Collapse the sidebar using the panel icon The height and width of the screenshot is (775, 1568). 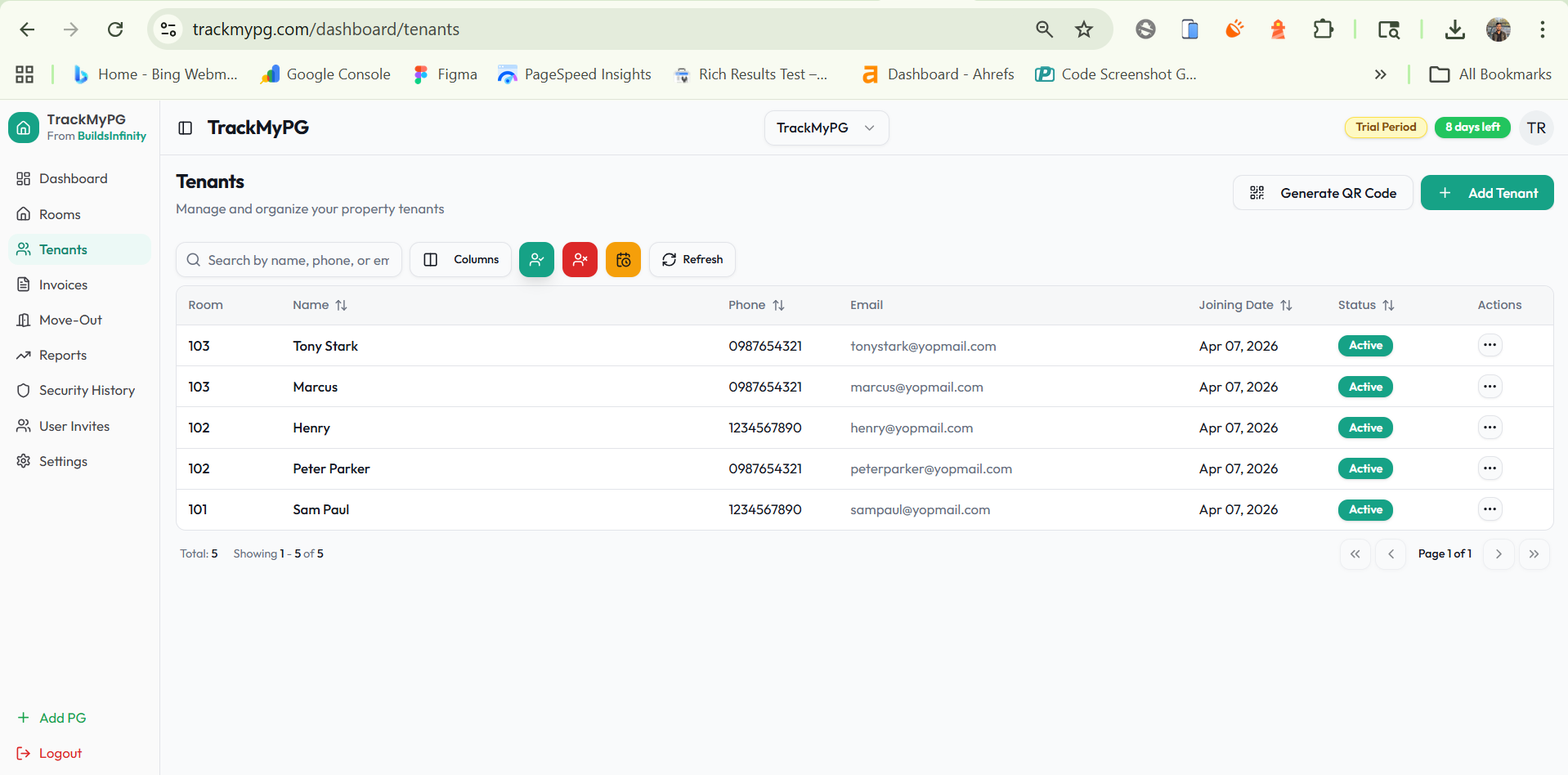click(185, 128)
